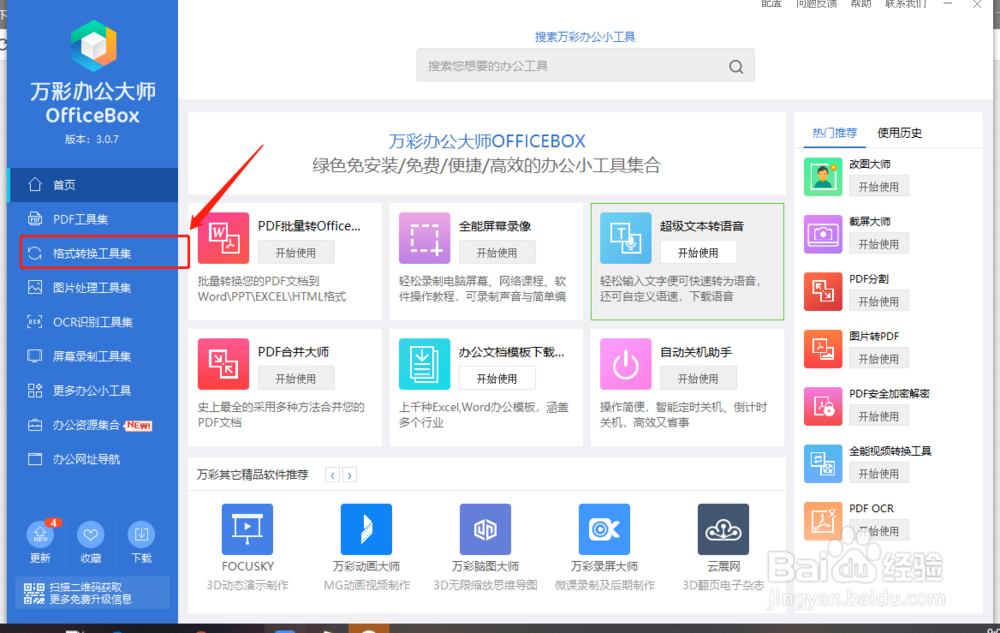Image resolution: width=1000 pixels, height=633 pixels.
Task: Open 办公网址导航 sidebar entry
Action: point(93,460)
